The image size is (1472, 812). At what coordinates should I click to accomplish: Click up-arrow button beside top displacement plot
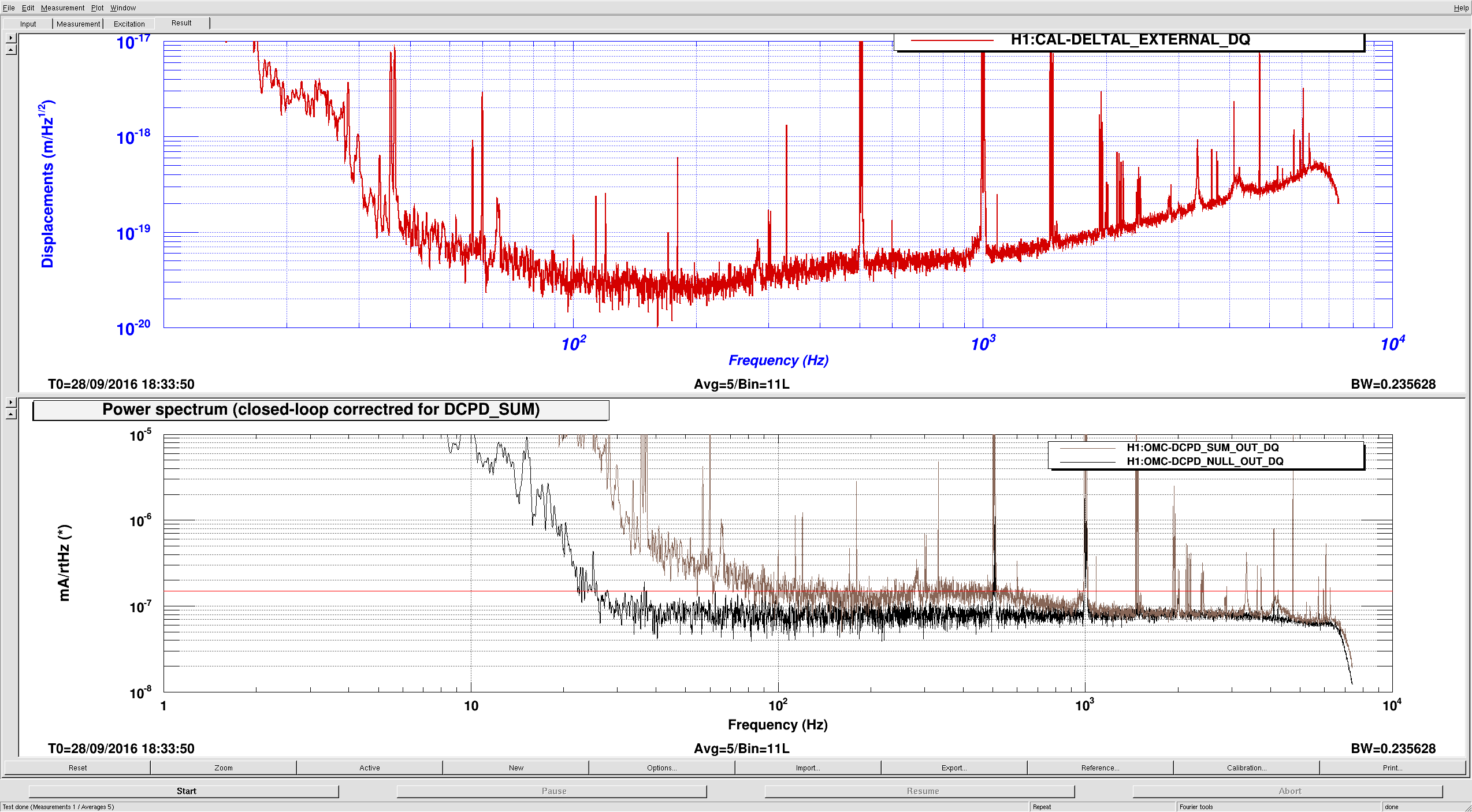[10, 50]
